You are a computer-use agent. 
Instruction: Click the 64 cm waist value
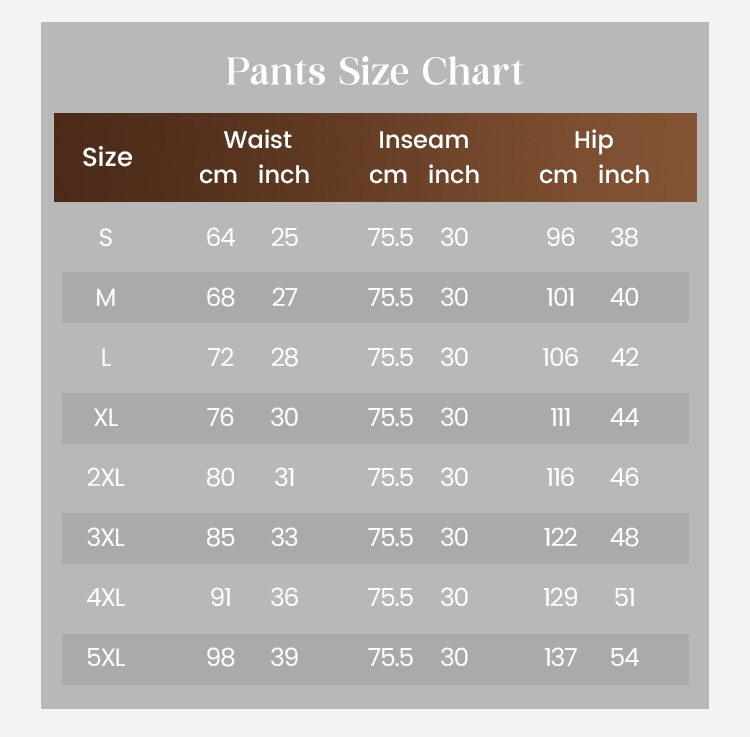[220, 238]
